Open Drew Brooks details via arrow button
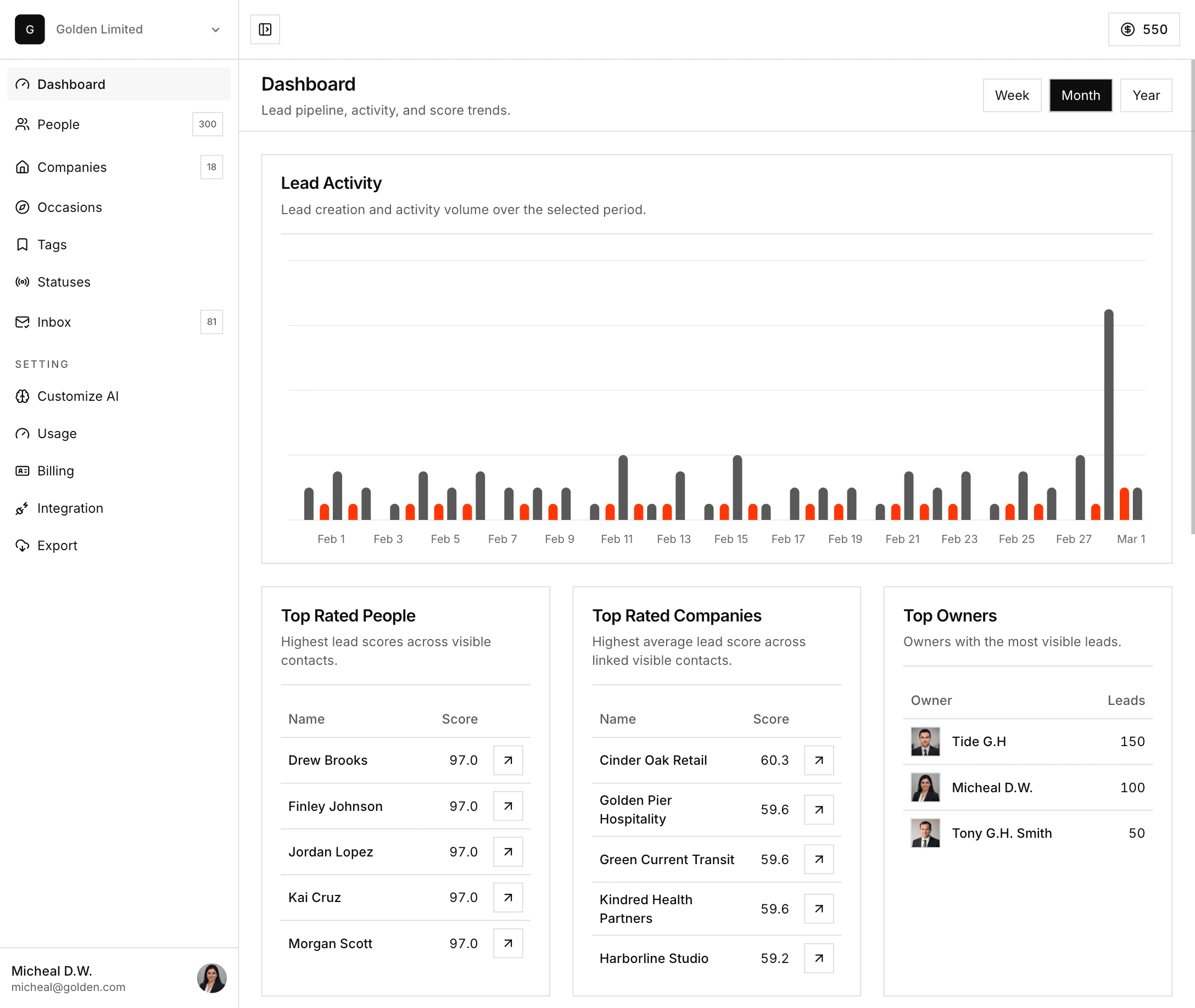This screenshot has height=1008, width=1195. (507, 760)
